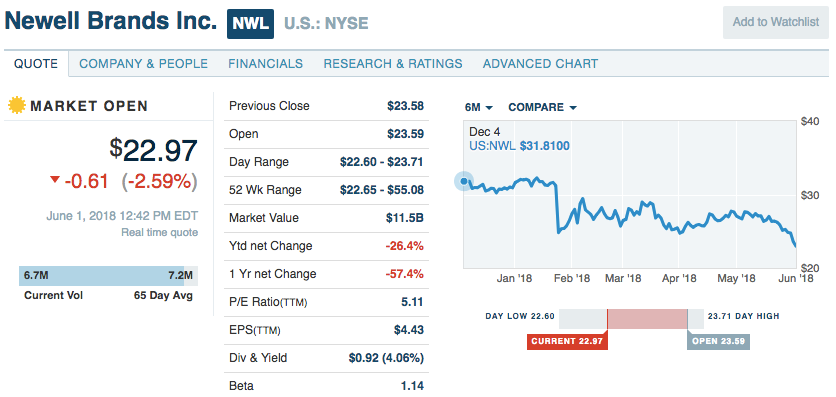
Task: Click the US:NWL $31.8100 chart label
Action: pos(519,145)
